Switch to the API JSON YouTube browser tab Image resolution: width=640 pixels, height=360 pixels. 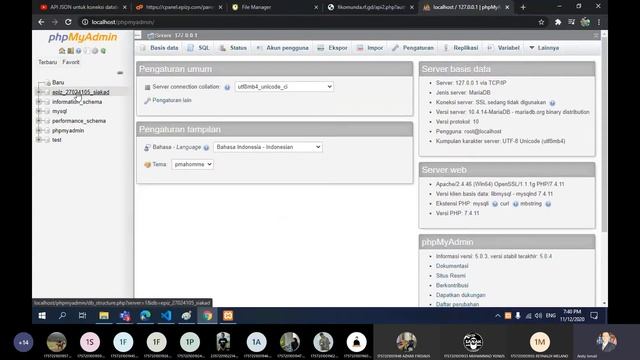[83, 7]
